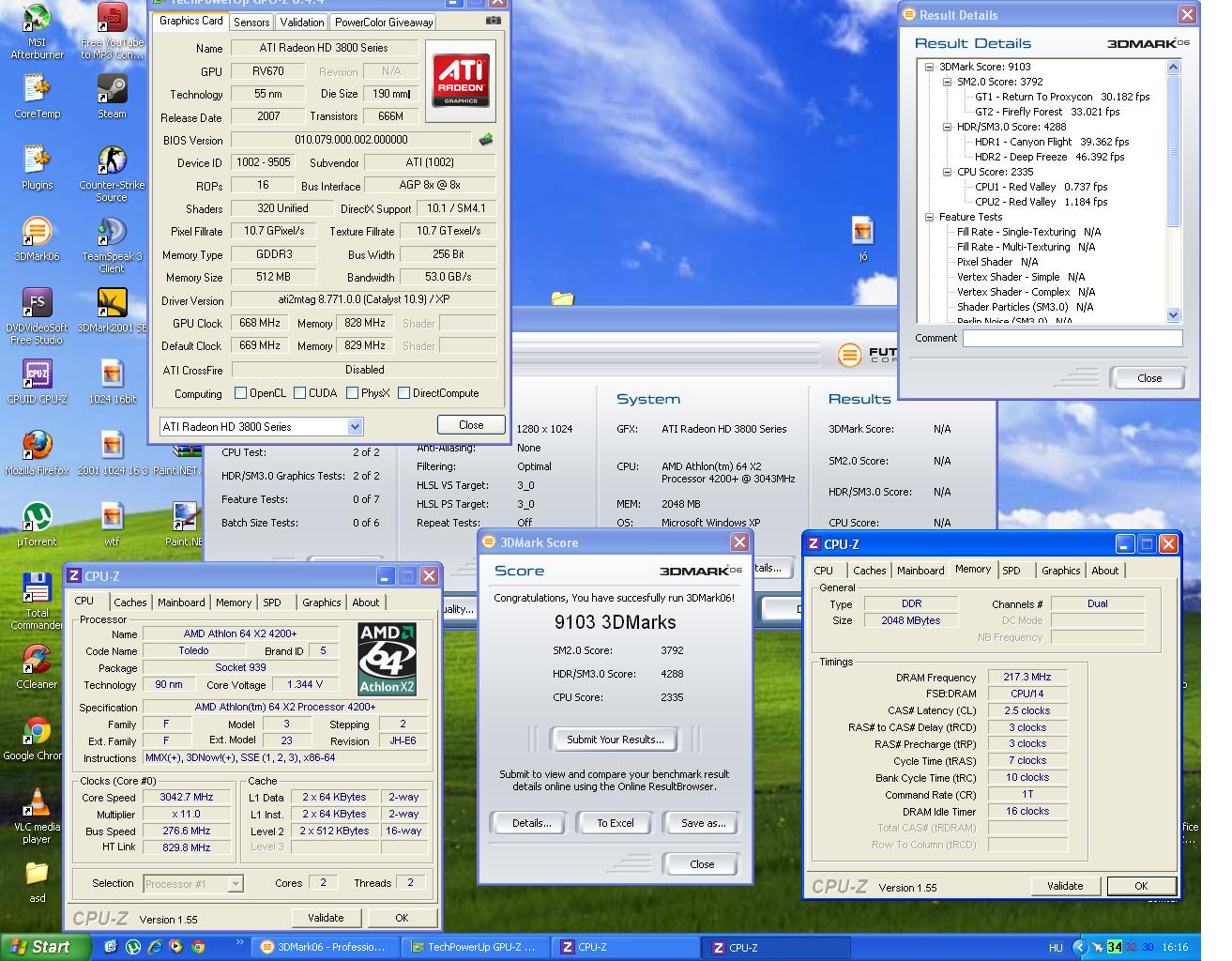Expand the quick launch overflow chevron
The image size is (1232, 961).
click(x=239, y=943)
